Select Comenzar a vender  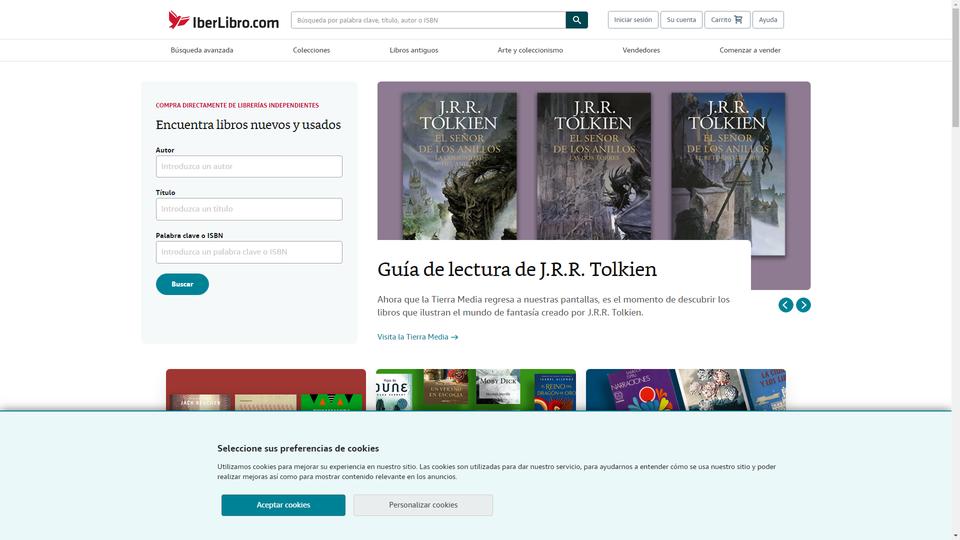(x=750, y=50)
